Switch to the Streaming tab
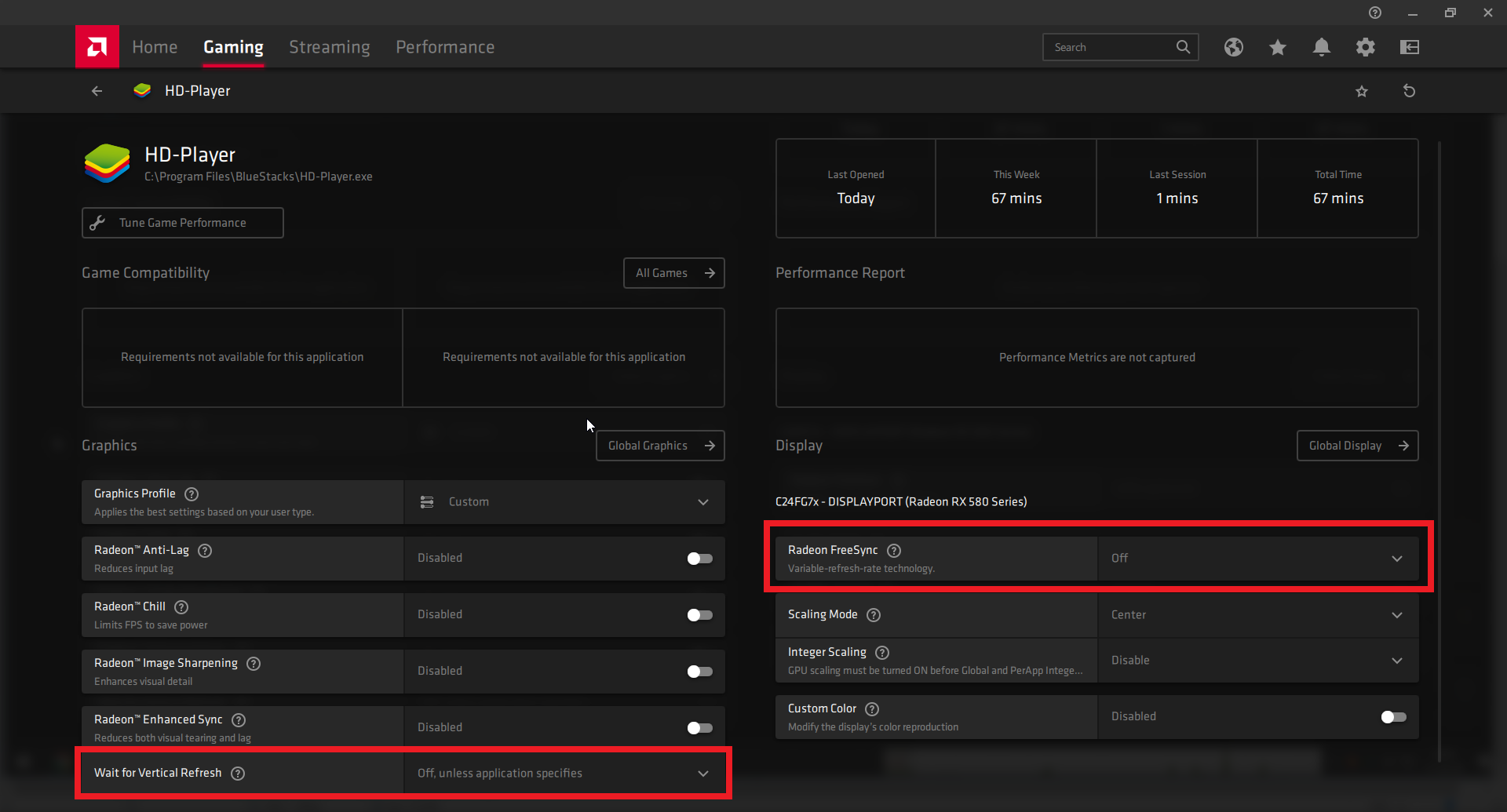Image resolution: width=1507 pixels, height=812 pixels. point(330,47)
